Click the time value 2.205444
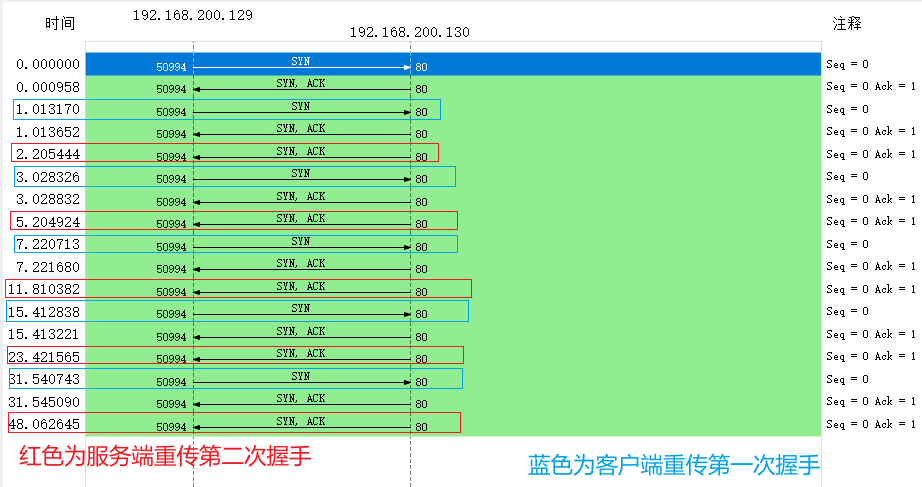 tap(48, 154)
